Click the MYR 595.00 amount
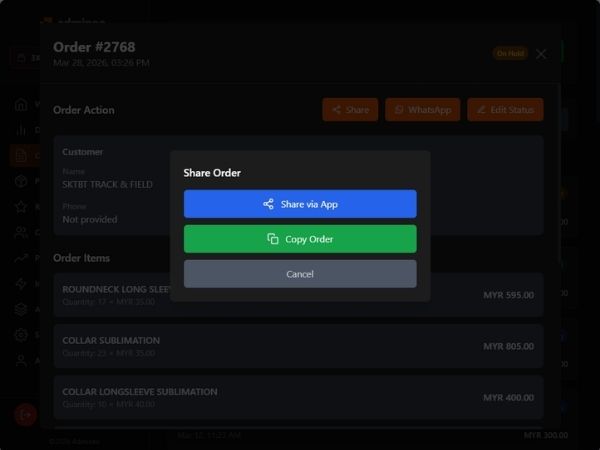The width and height of the screenshot is (600, 450). [509, 295]
